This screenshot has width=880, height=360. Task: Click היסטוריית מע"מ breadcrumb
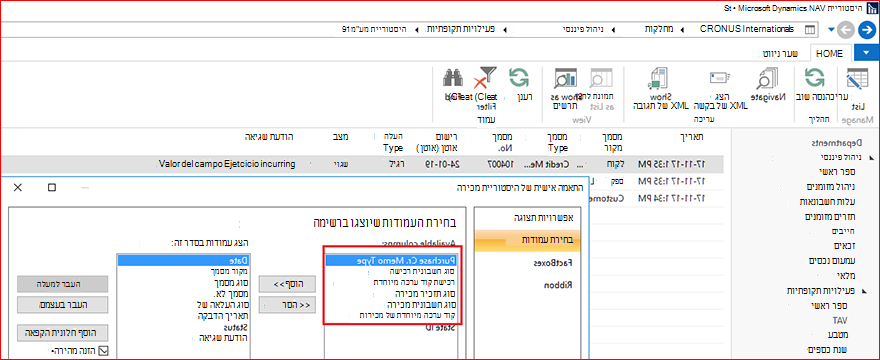tap(374, 28)
